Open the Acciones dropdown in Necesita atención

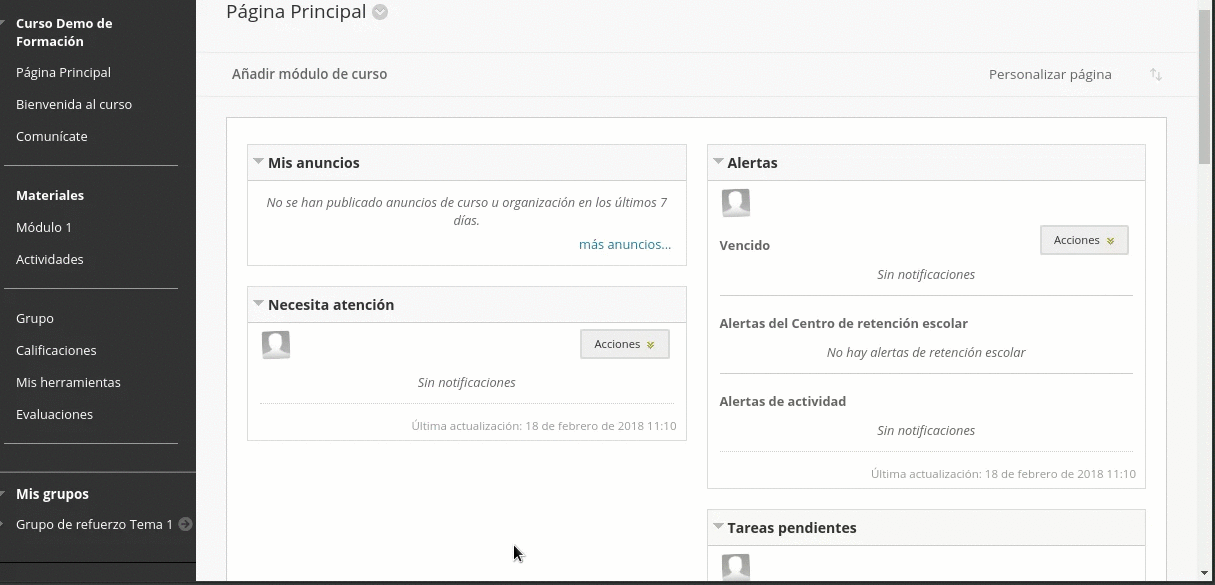[625, 344]
